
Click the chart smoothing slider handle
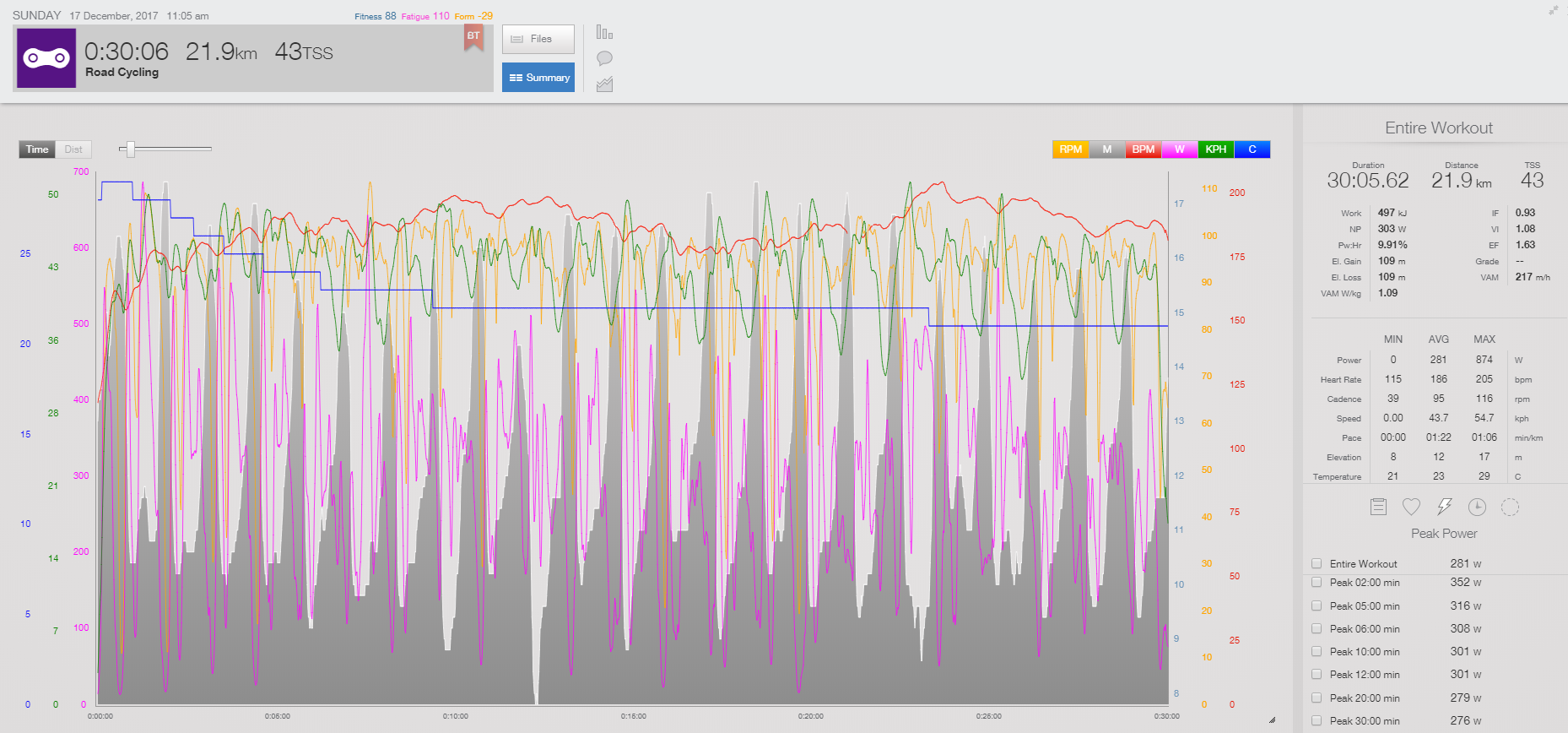130,149
